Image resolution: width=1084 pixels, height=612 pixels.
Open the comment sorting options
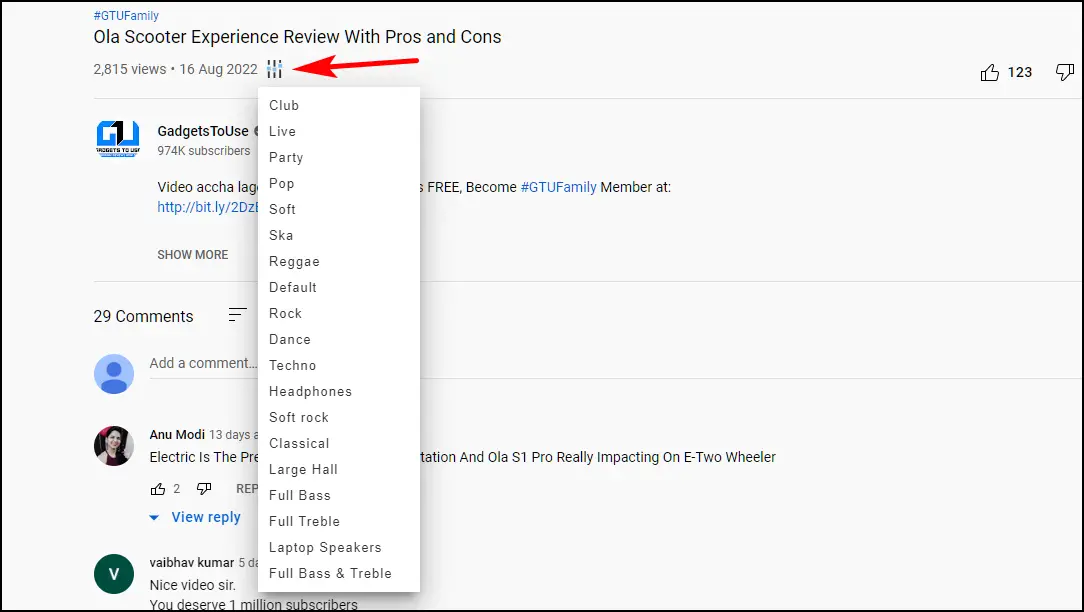click(x=237, y=315)
